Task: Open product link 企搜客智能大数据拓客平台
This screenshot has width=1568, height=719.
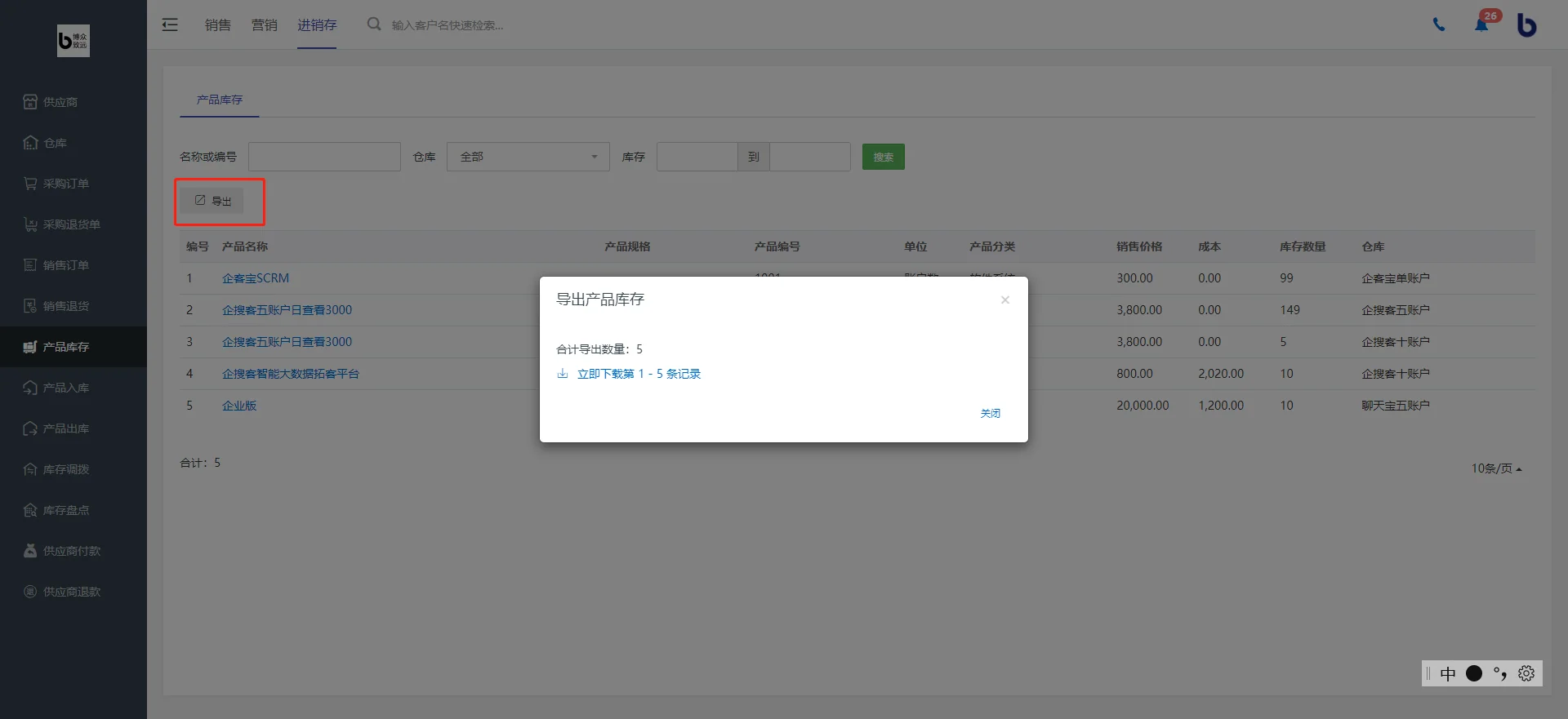Action: click(291, 374)
